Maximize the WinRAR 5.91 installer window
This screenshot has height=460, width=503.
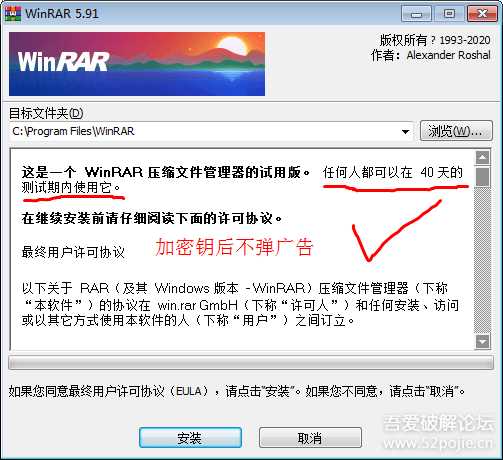[449, 14]
